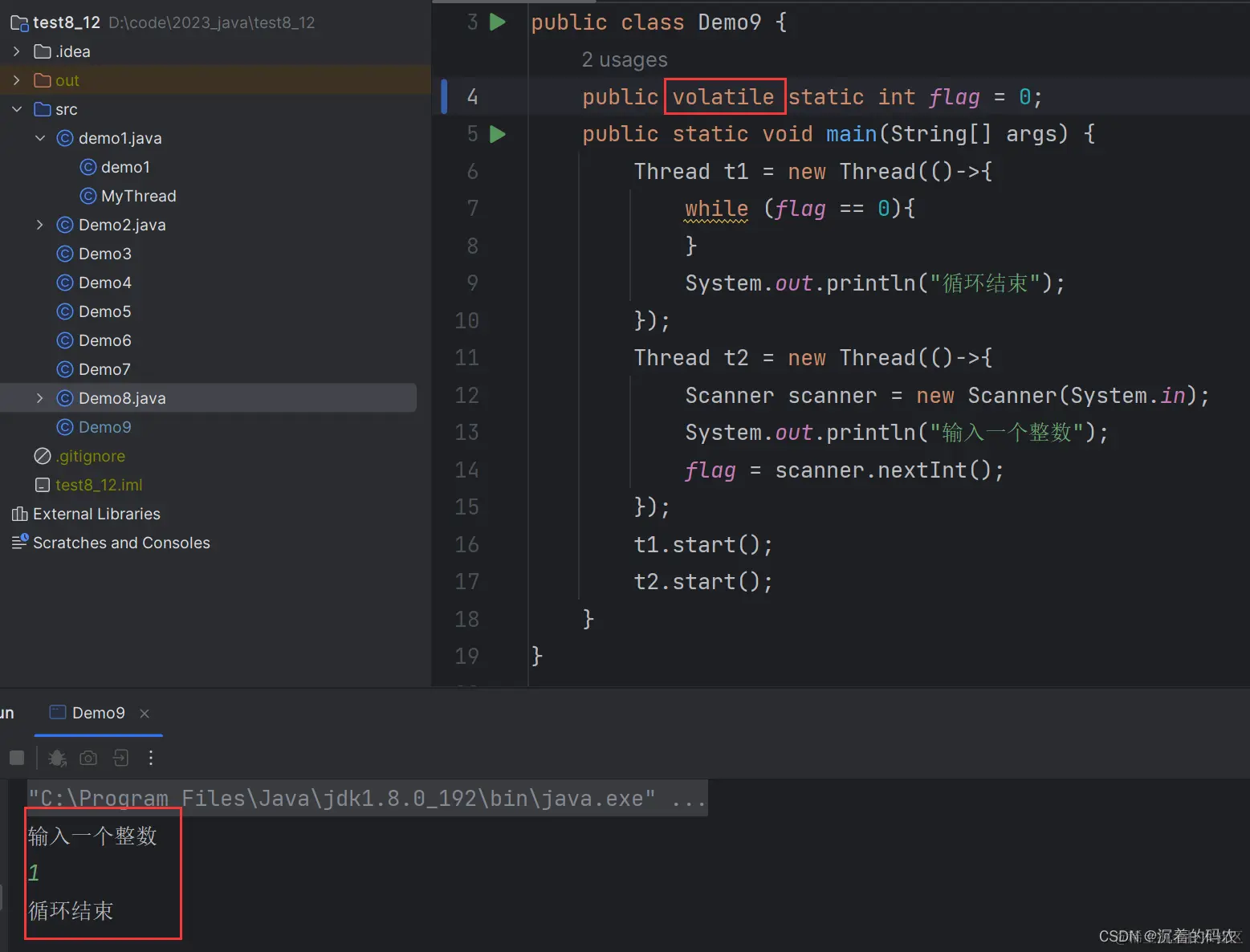Image resolution: width=1250 pixels, height=952 pixels.
Task: Click the volatile keyword in code
Action: pos(723,97)
